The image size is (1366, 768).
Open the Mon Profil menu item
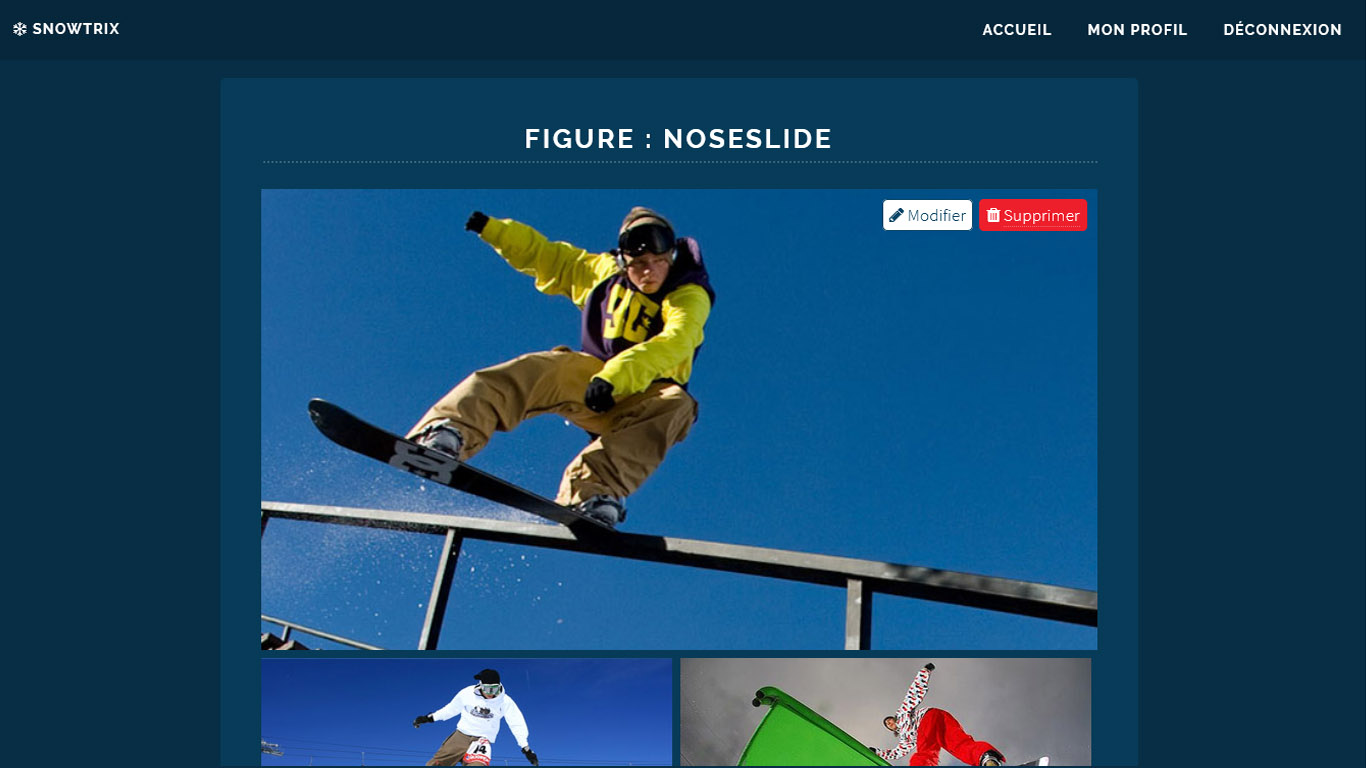[x=1137, y=30]
